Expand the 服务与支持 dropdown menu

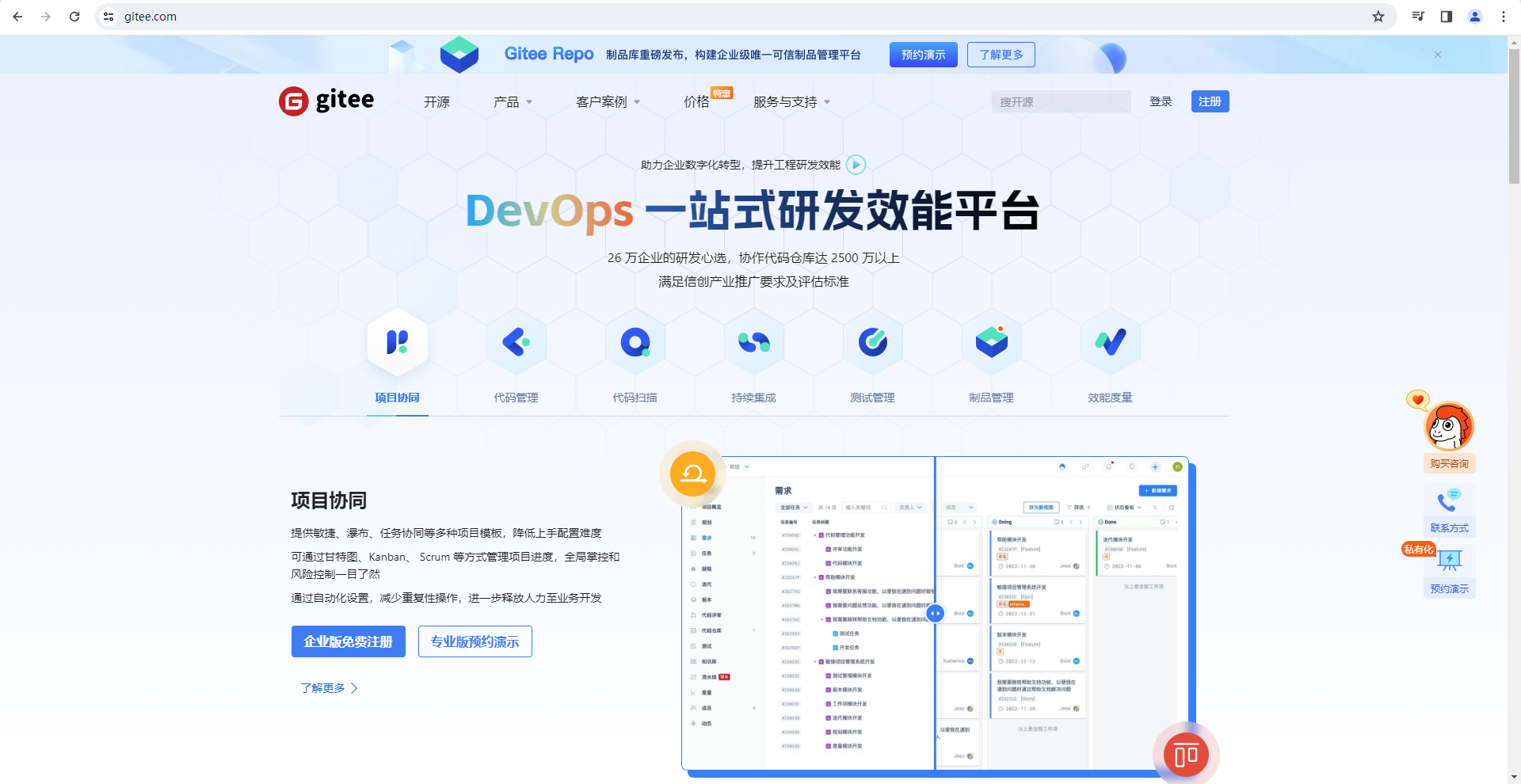pos(791,102)
